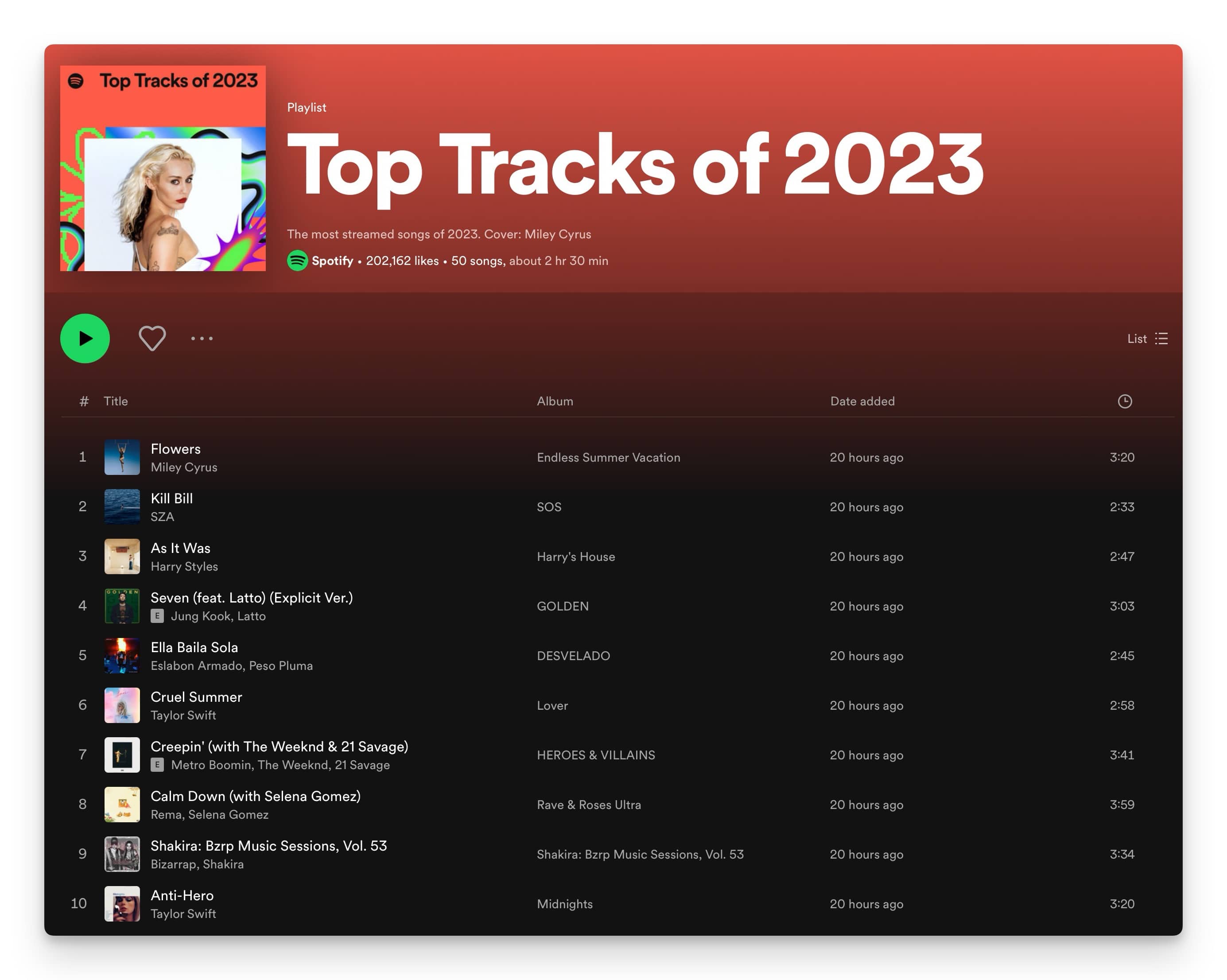
Task: Select the As It Was title
Action: coord(180,548)
